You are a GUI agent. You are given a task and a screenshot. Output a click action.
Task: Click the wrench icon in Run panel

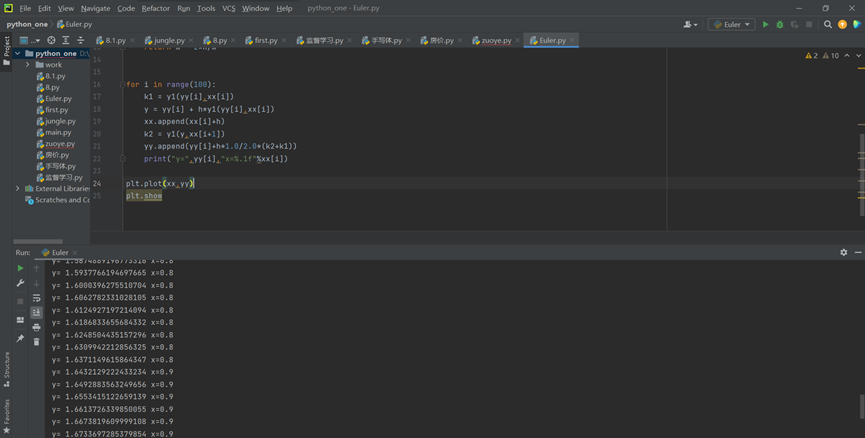coord(20,283)
